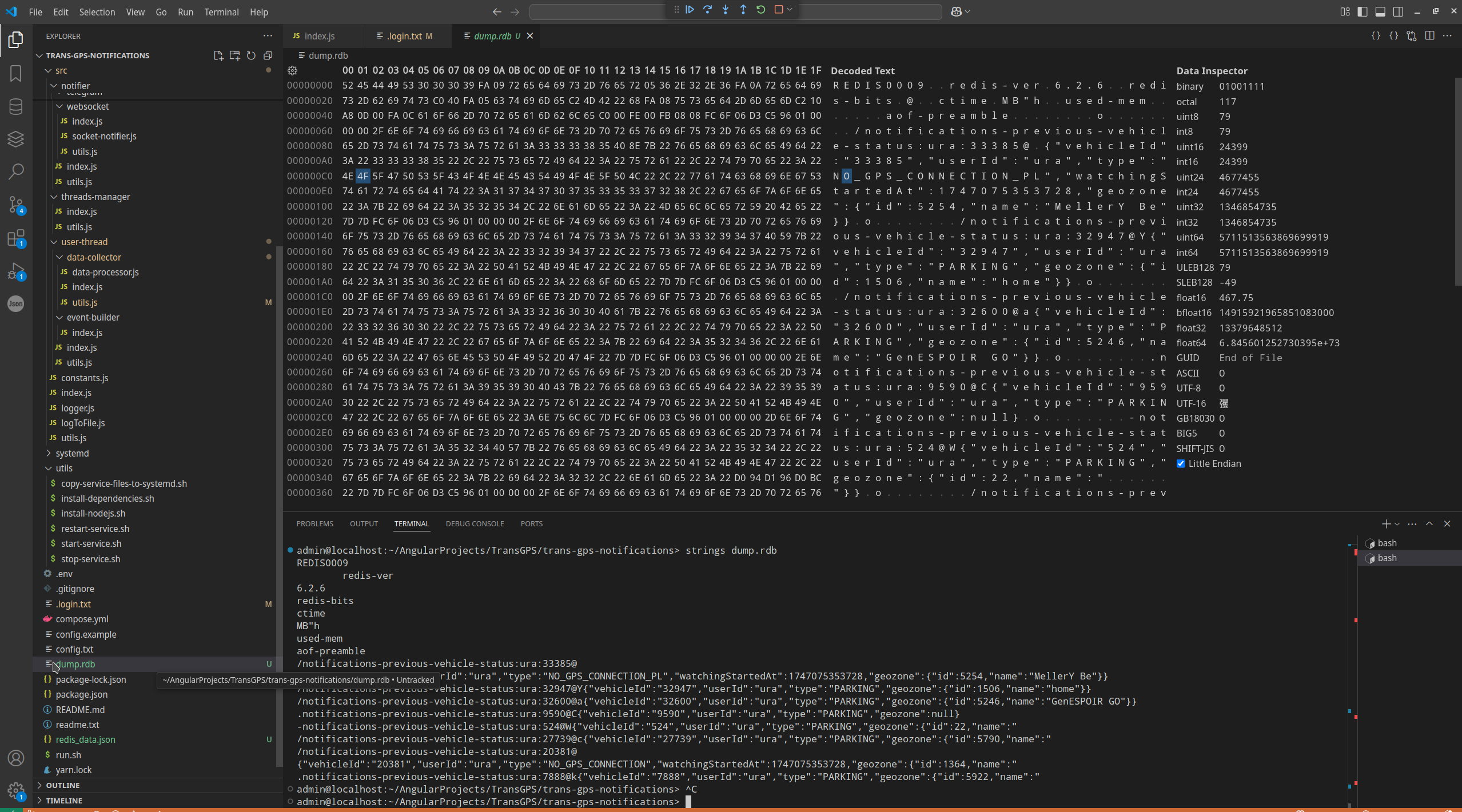Toggle the Little Endian checkbox
Screen dimensions: 1462x812
click(1181, 463)
